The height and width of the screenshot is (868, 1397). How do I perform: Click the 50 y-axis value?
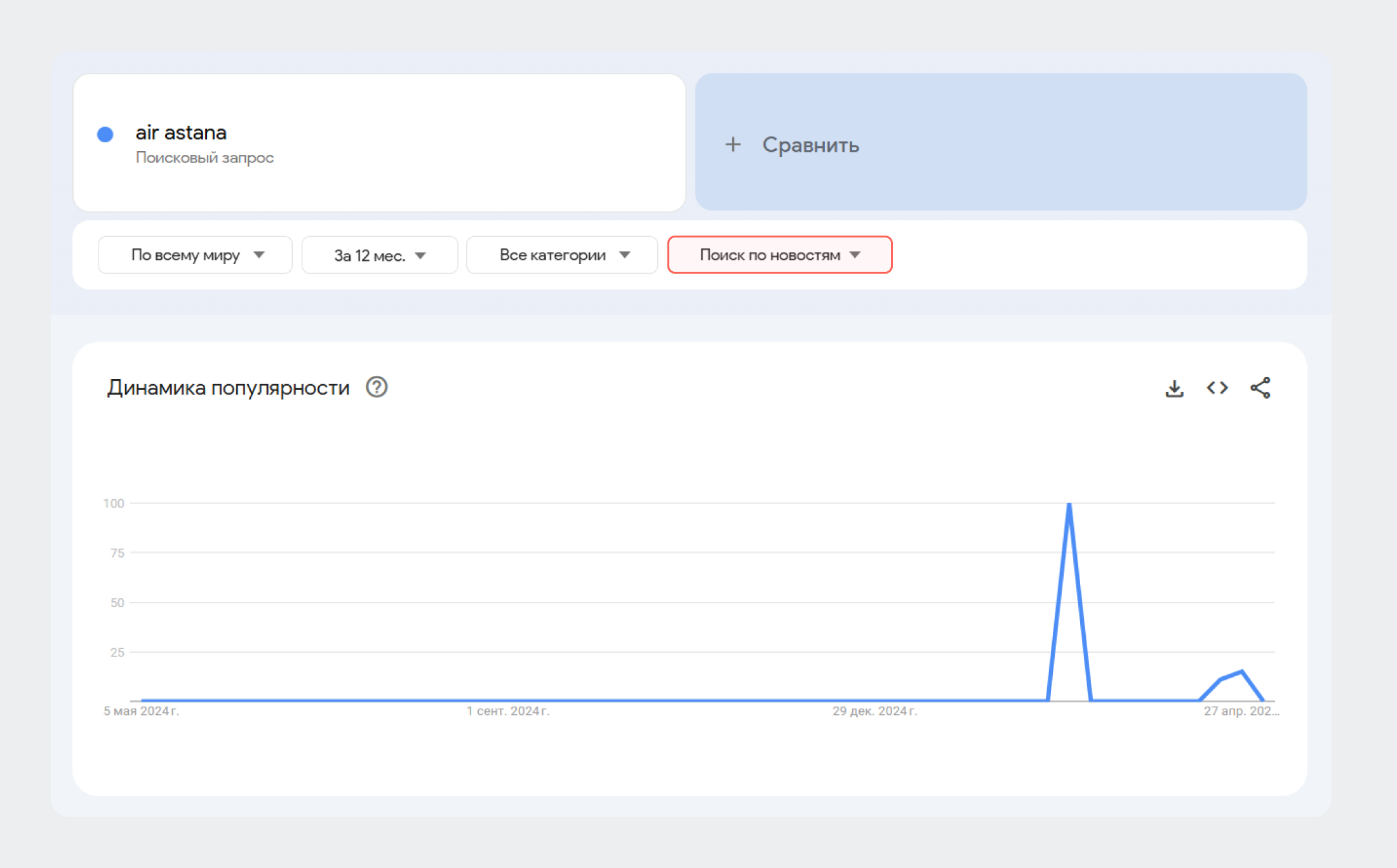117,603
